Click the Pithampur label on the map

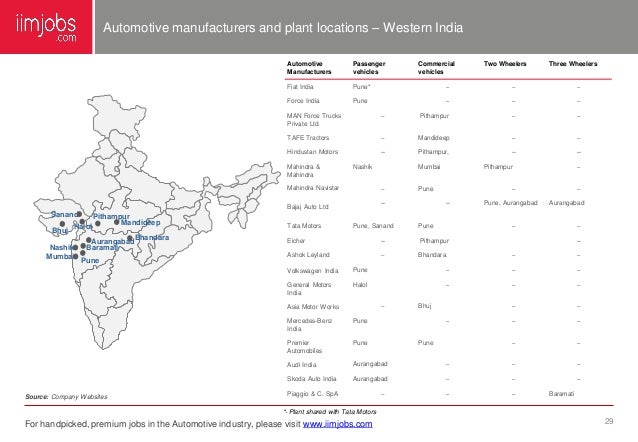[x=111, y=217]
